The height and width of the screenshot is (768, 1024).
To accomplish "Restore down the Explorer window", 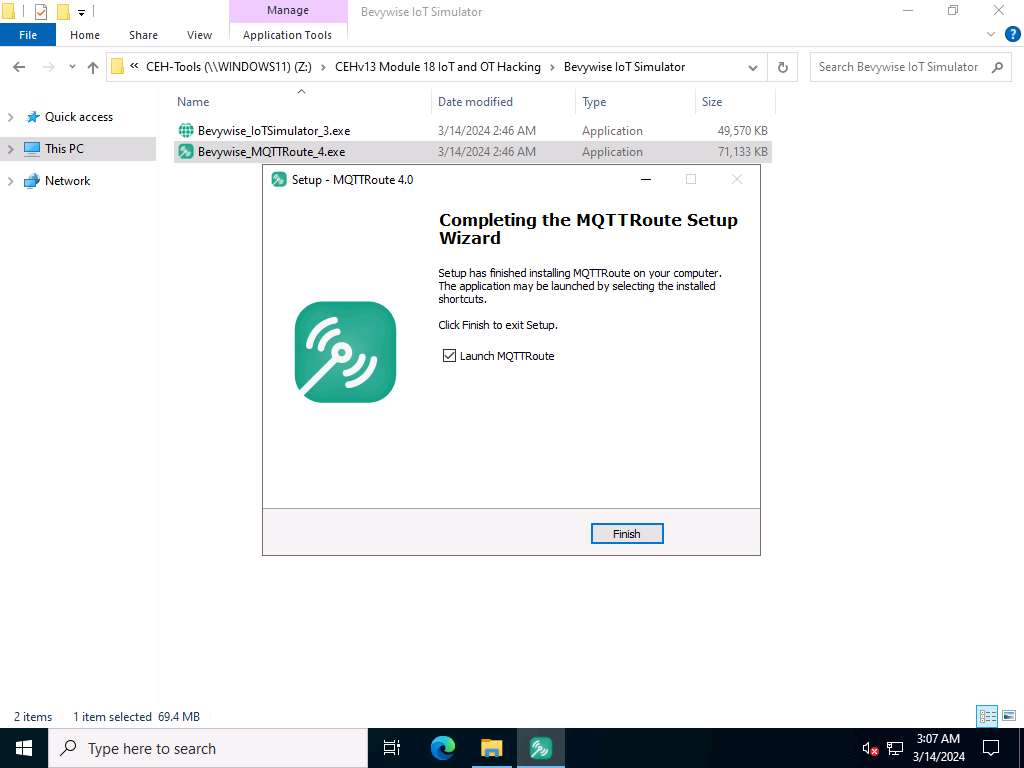I will pyautogui.click(x=953, y=10).
